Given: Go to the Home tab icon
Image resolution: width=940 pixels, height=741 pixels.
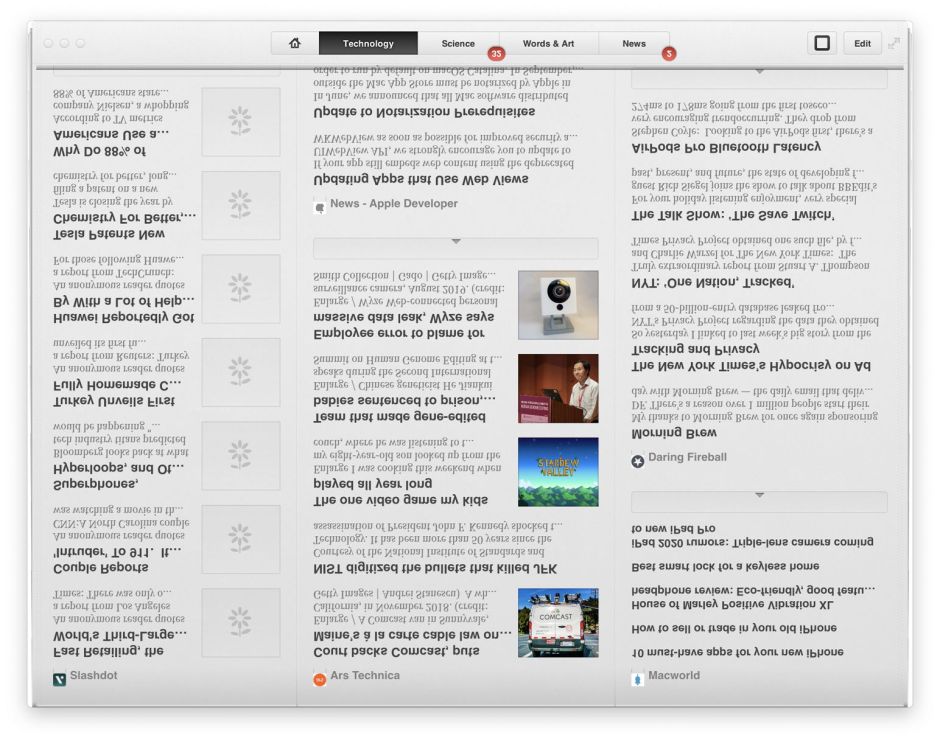Looking at the screenshot, I should click(x=294, y=43).
